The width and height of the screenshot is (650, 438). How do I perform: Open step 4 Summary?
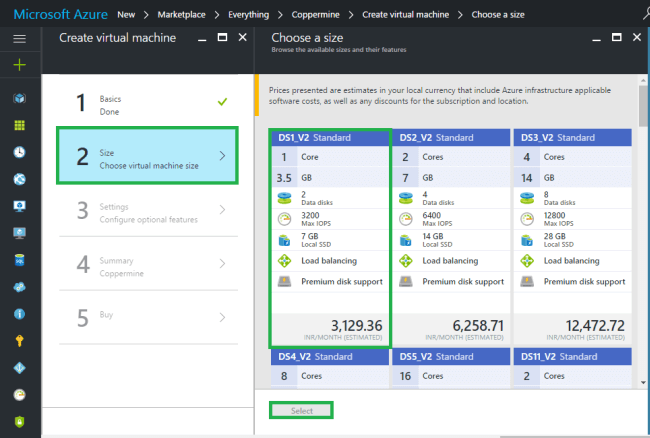148,264
